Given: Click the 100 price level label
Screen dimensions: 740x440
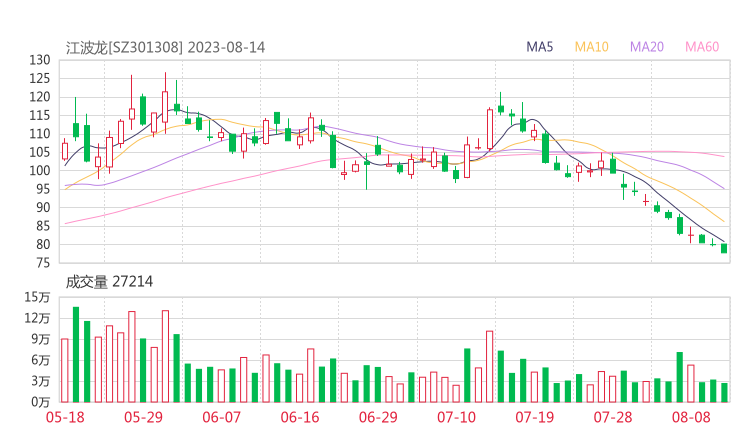Looking at the screenshot, I should (39, 171).
